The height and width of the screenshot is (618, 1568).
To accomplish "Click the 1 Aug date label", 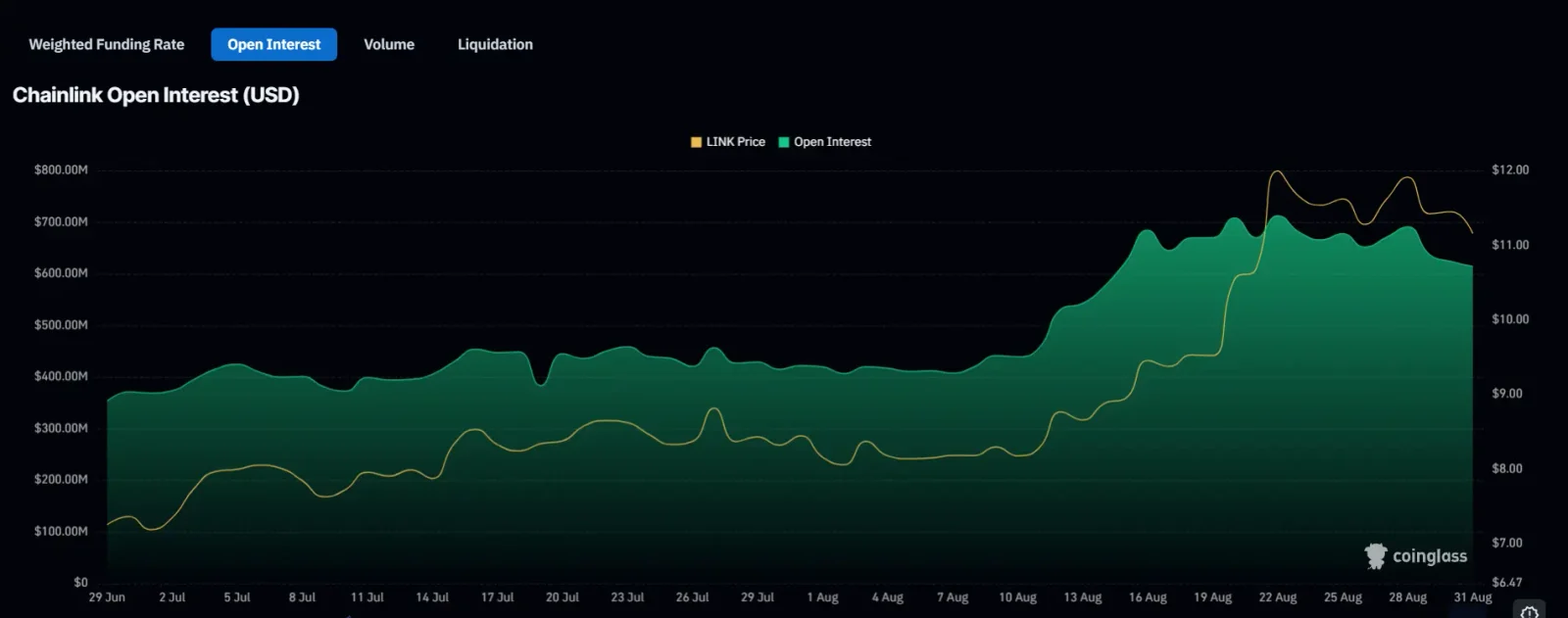I will pos(822,597).
